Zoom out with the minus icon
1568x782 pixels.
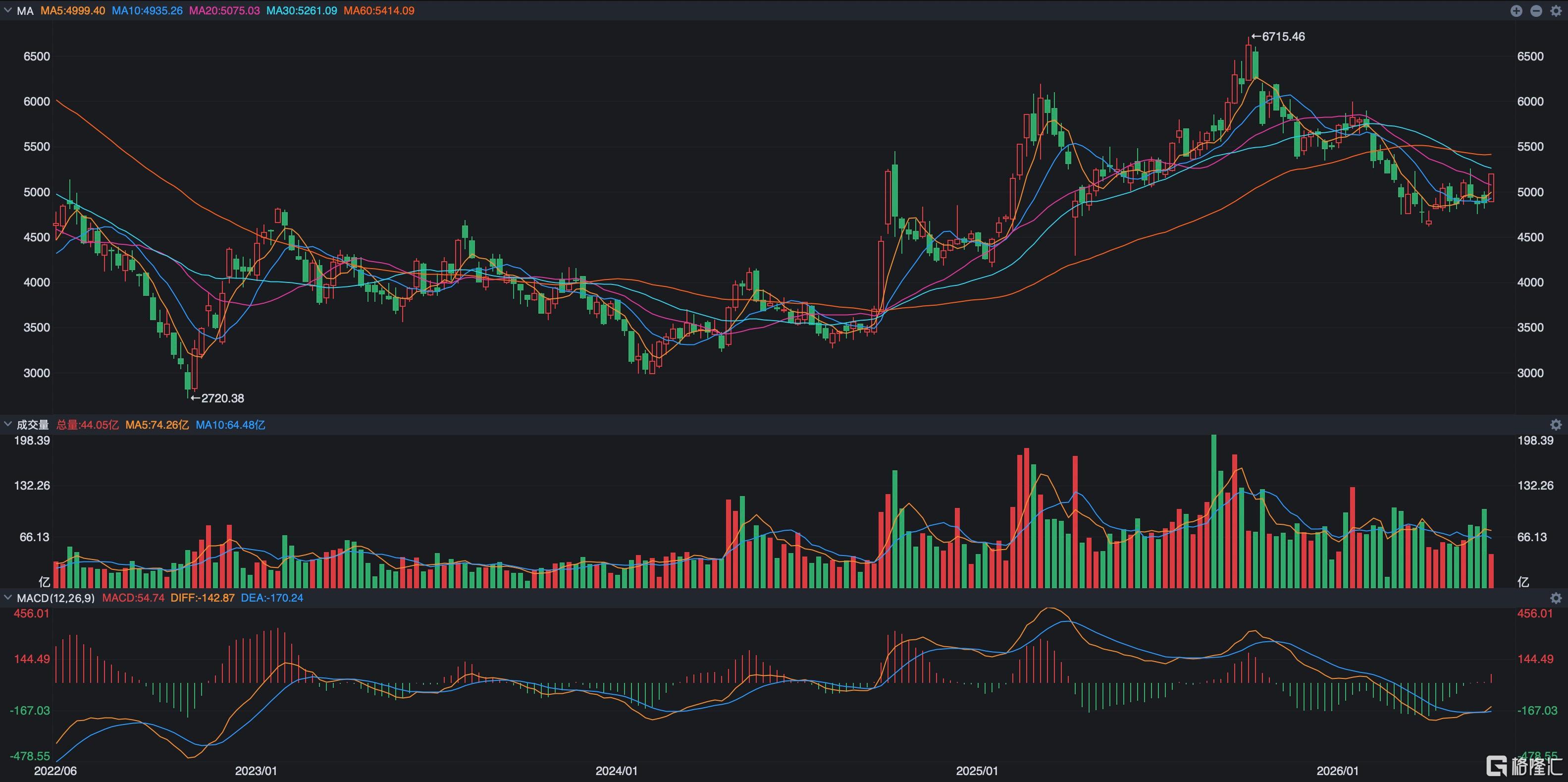(x=1536, y=11)
